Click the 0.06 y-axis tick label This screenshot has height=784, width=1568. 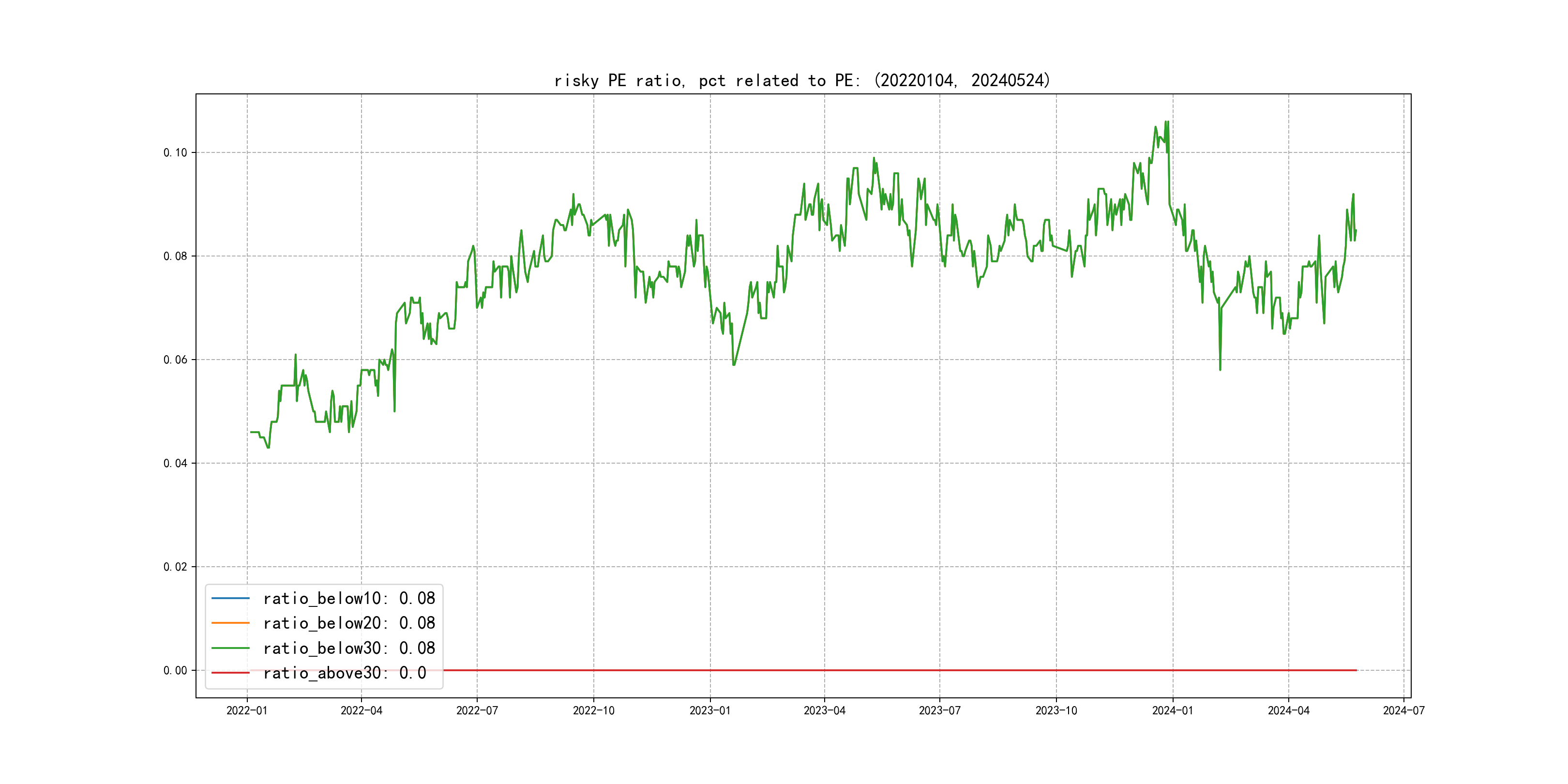(x=175, y=360)
